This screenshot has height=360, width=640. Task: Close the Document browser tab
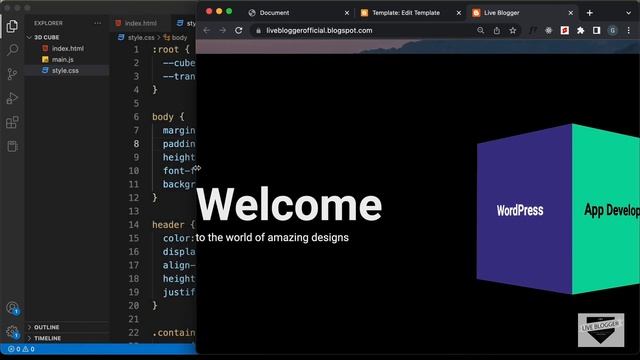pos(347,13)
